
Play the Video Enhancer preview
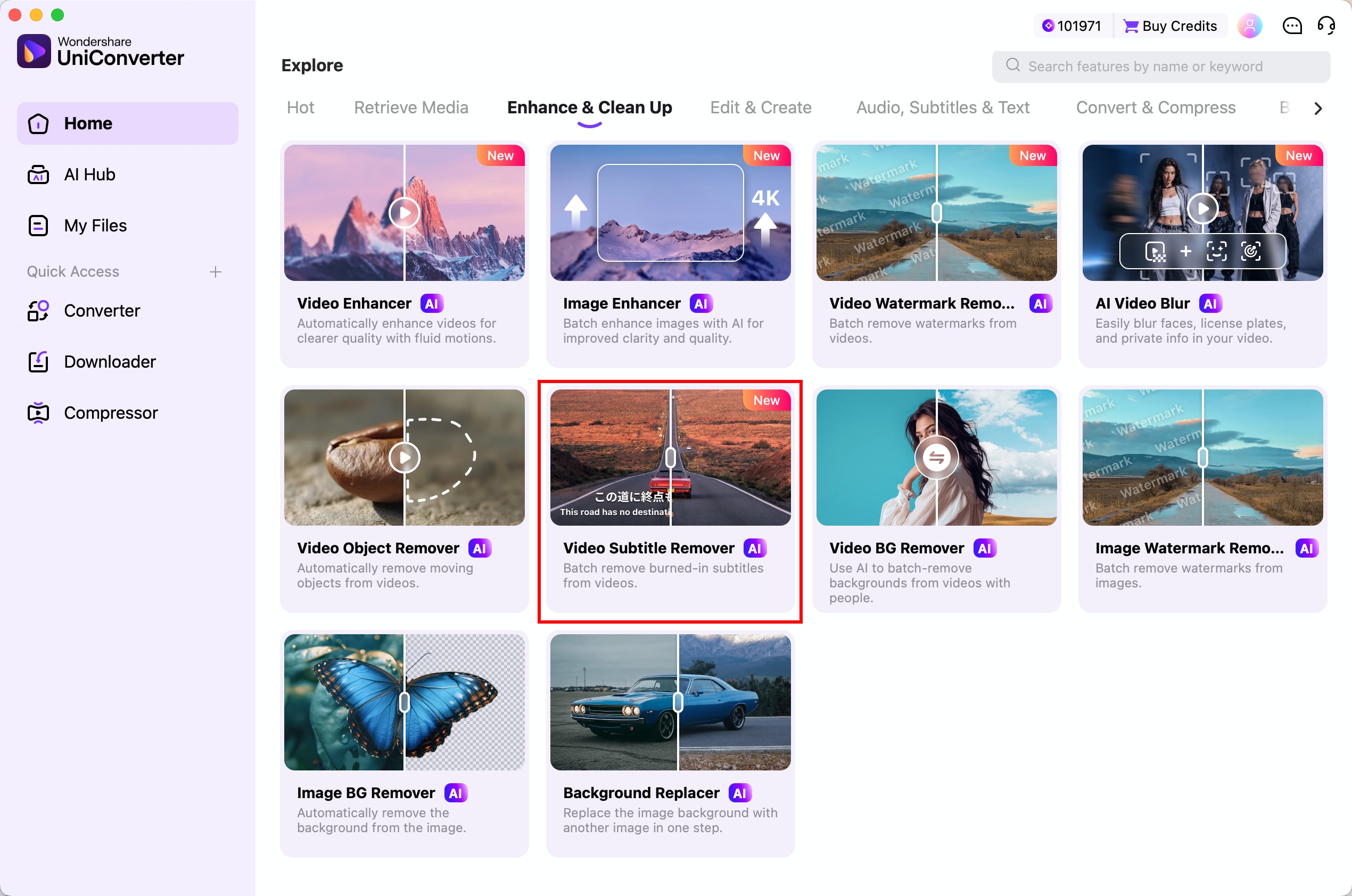404,213
